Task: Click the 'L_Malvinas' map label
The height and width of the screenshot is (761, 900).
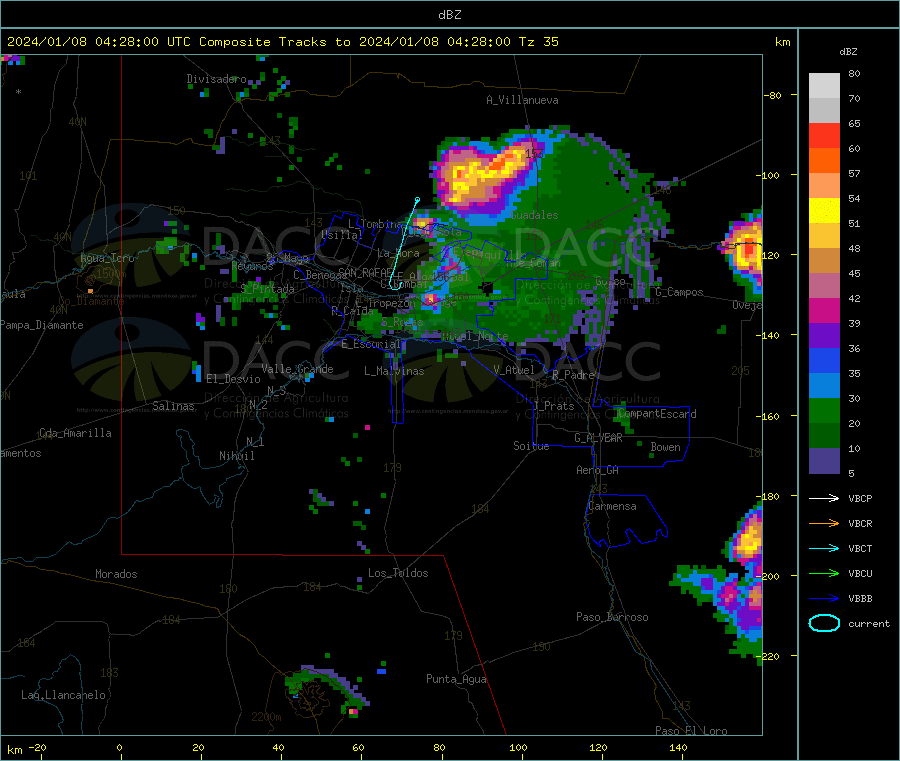Action: (x=394, y=371)
